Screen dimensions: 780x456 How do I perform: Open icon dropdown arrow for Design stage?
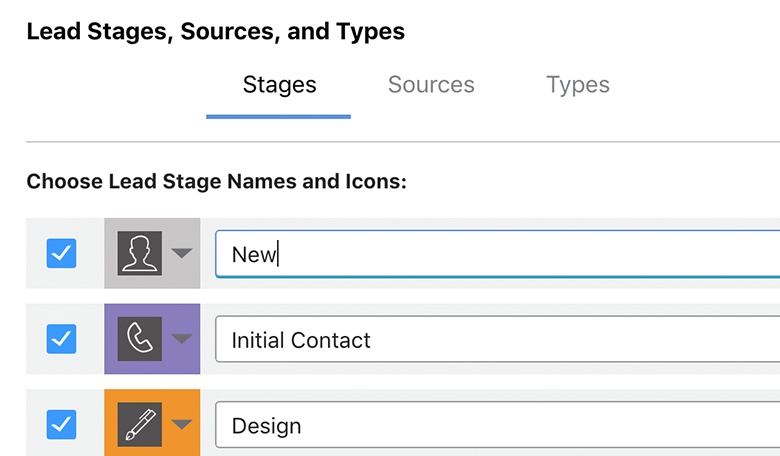(181, 425)
